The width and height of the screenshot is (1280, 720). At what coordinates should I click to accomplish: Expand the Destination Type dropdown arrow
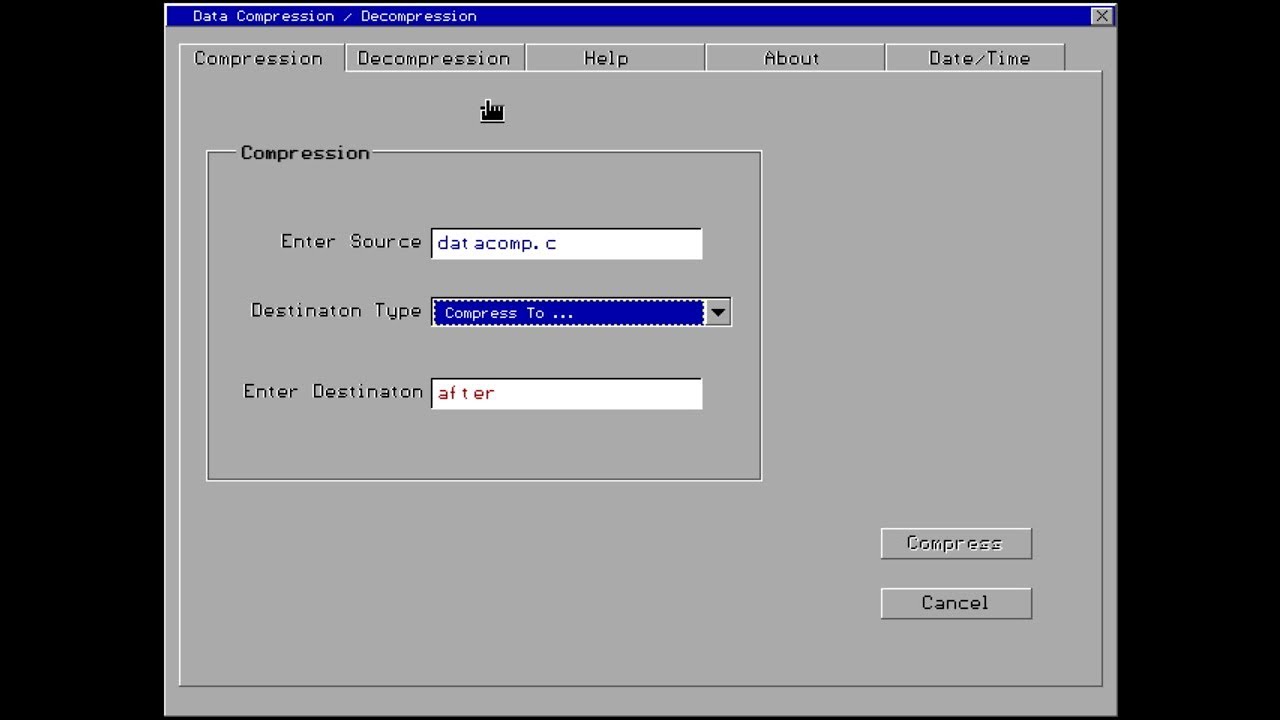(718, 312)
